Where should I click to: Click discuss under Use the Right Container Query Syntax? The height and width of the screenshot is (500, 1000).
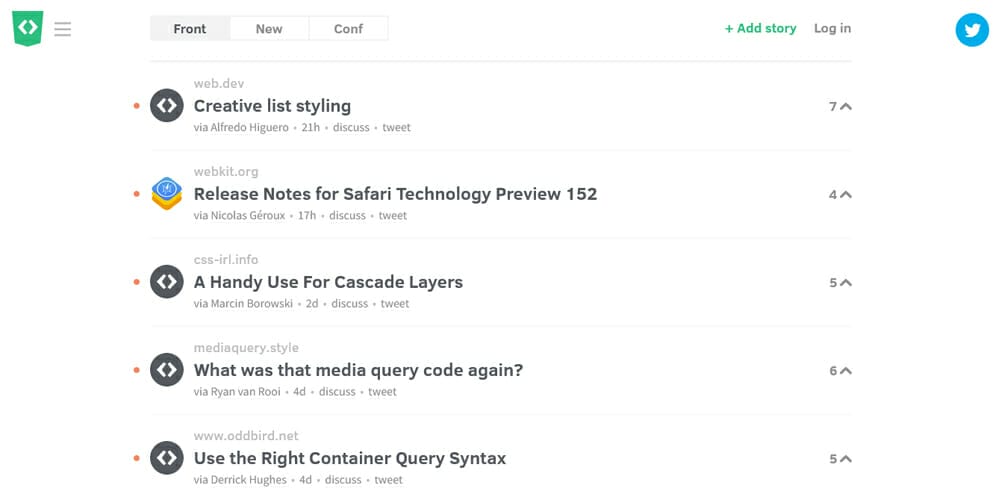pos(343,480)
